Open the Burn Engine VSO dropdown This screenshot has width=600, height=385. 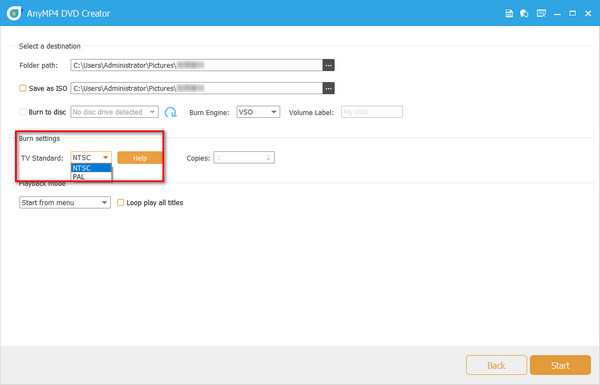click(258, 112)
